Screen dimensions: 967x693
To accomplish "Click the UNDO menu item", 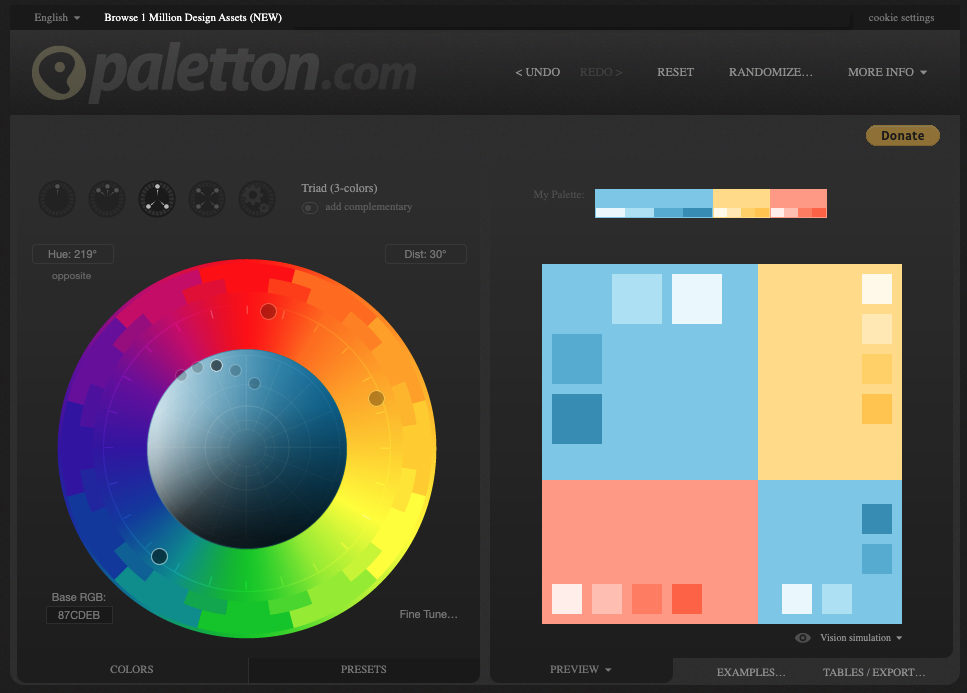I will [538, 72].
